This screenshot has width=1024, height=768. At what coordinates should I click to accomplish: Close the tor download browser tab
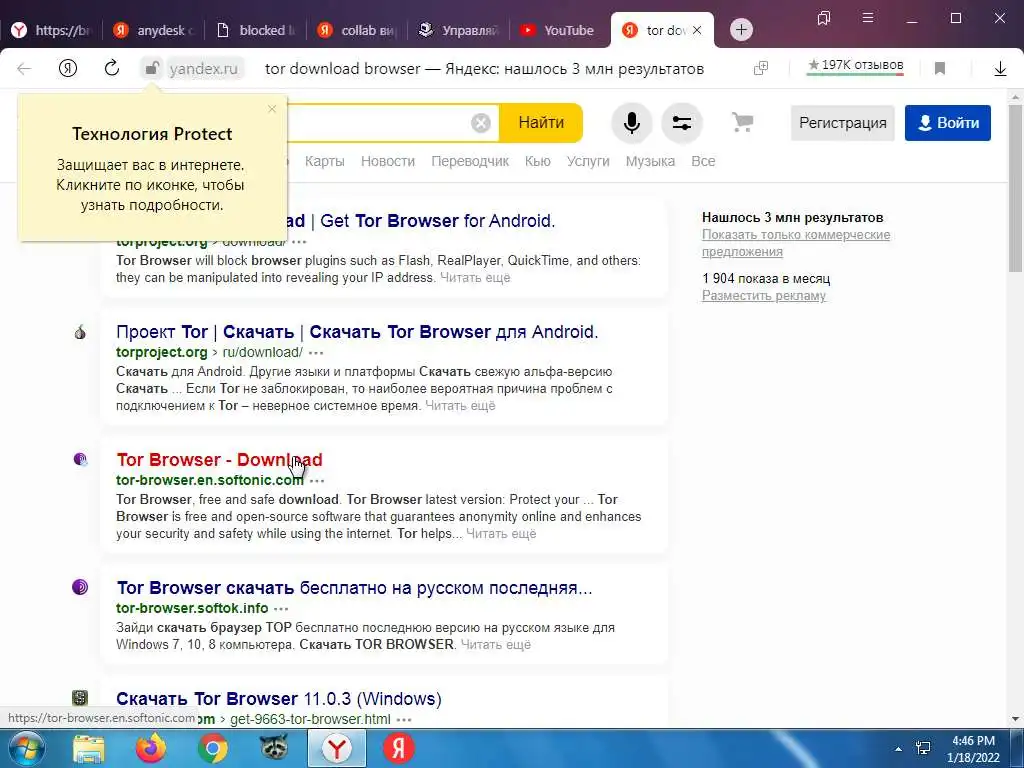pos(697,30)
